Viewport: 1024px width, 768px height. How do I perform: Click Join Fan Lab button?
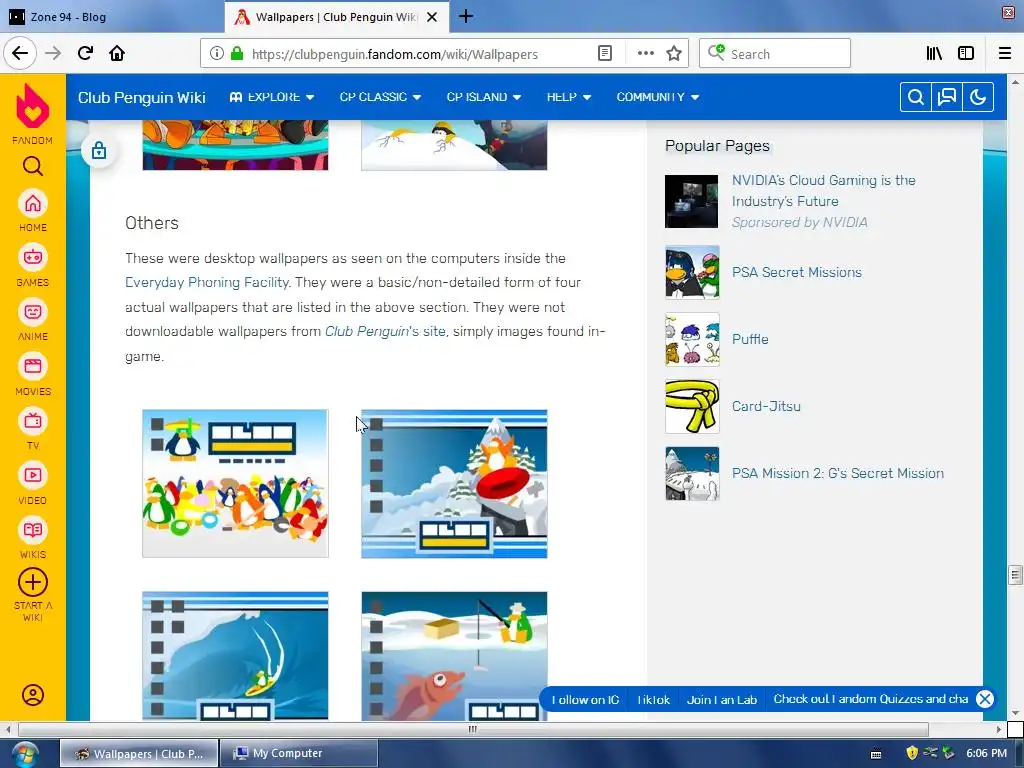722,699
